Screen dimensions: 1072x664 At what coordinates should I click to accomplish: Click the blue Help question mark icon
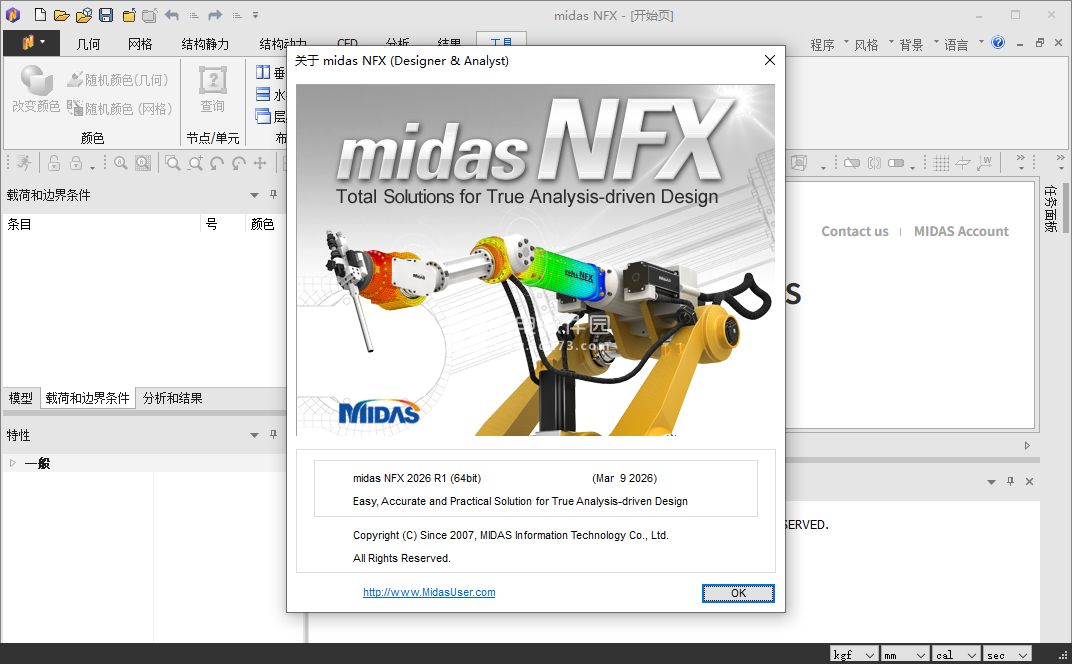(x=998, y=43)
